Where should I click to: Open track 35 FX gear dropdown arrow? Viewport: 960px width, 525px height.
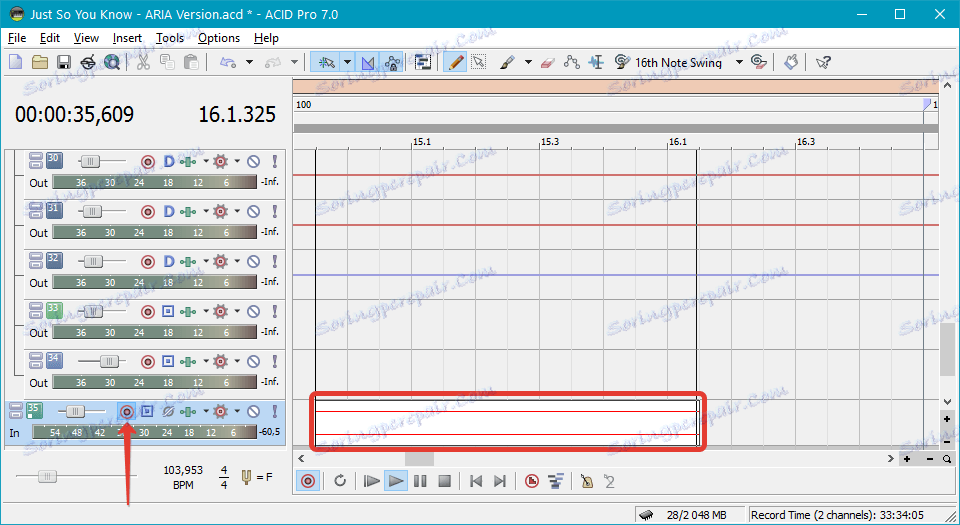coord(237,411)
